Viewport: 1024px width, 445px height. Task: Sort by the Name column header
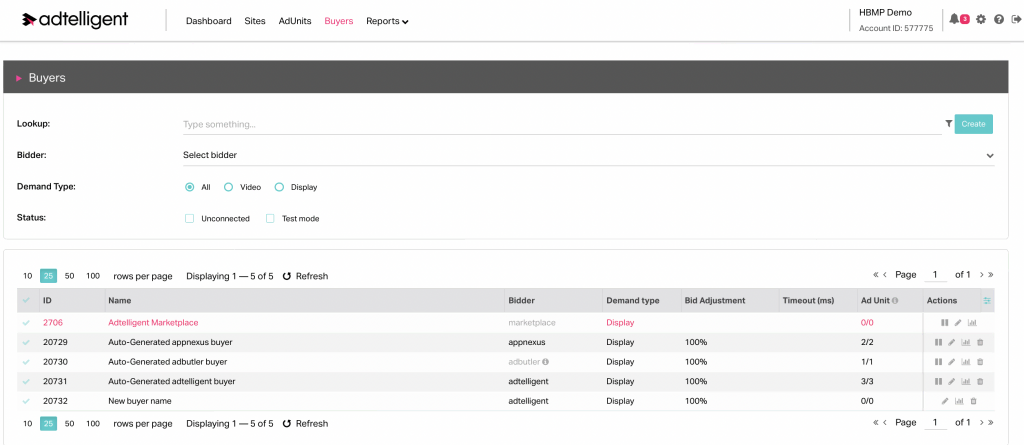click(x=120, y=301)
